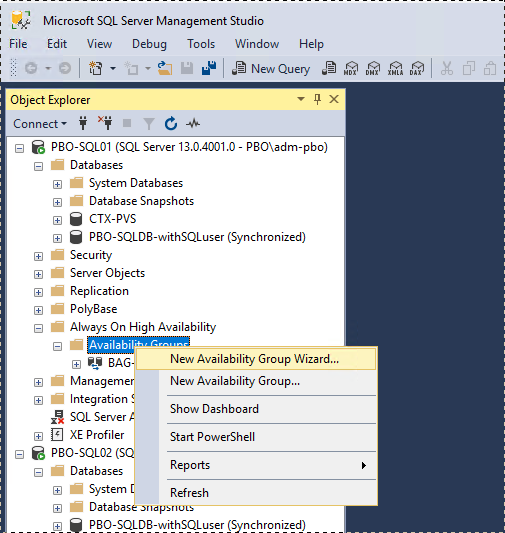This screenshot has width=505, height=533.
Task: Click the XMLA query icon
Action: tap(396, 68)
